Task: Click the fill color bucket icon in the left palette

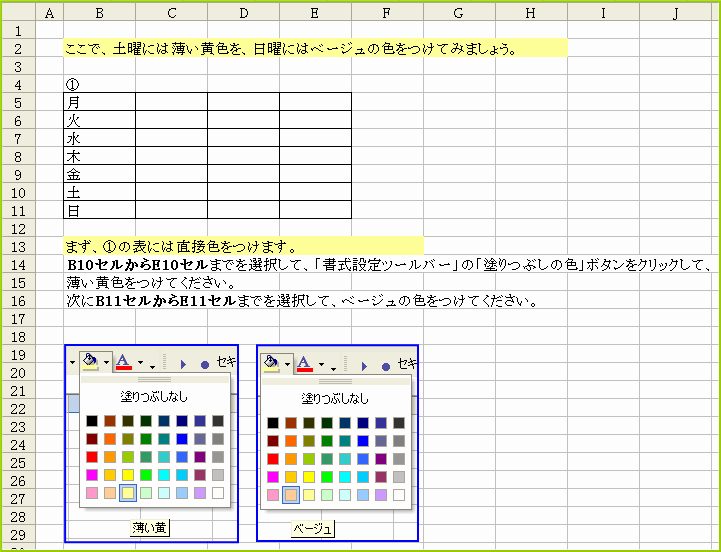Action: click(x=90, y=362)
